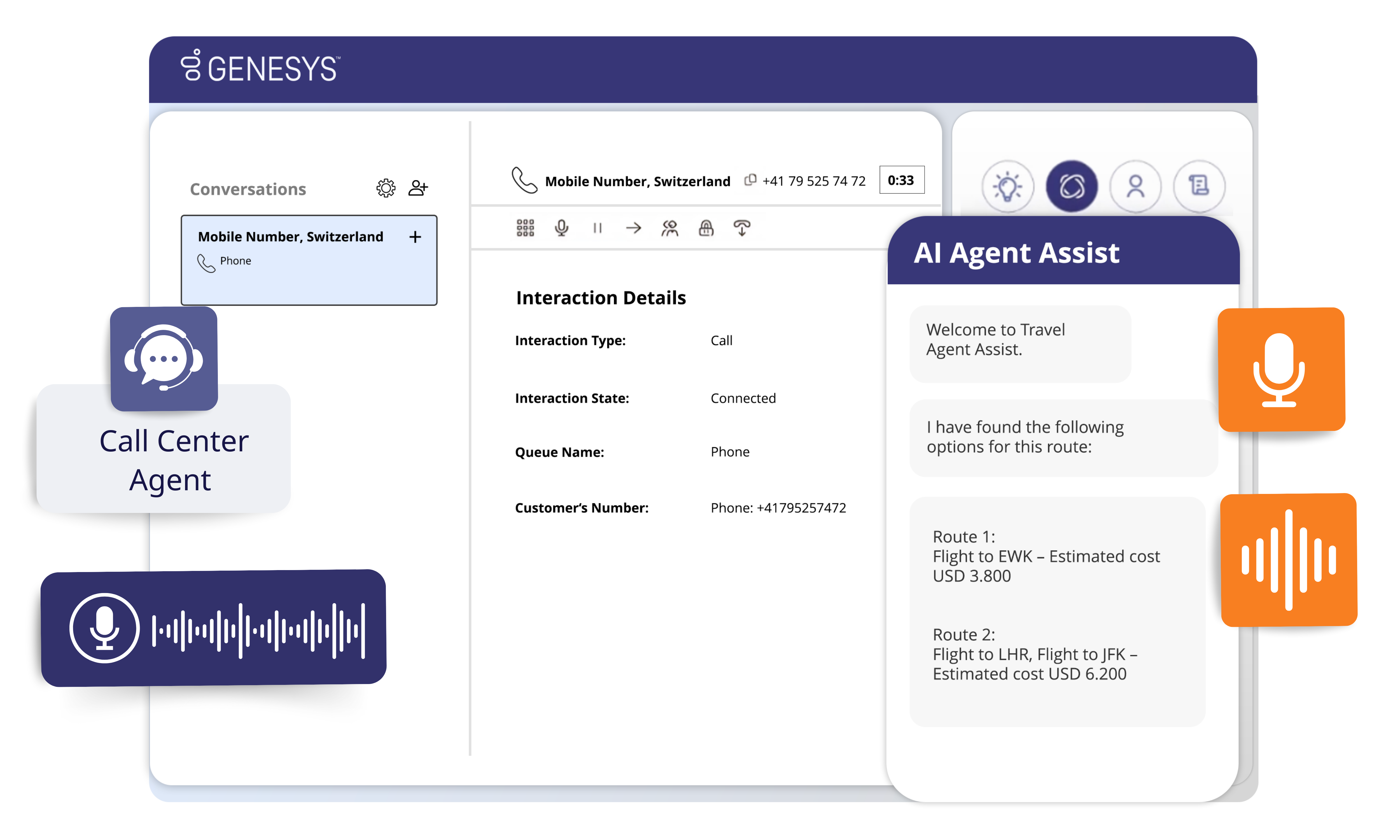Open the script document tab
This screenshot has height=840, width=1400.
[x=1199, y=186]
